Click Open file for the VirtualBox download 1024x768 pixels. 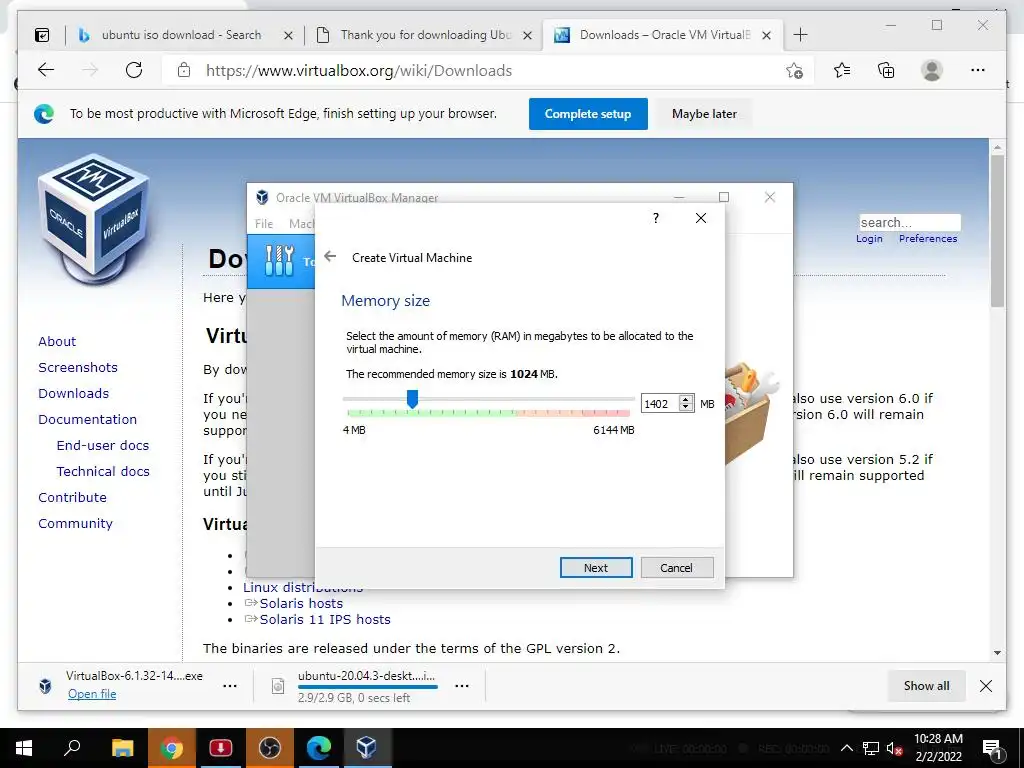click(x=92, y=694)
